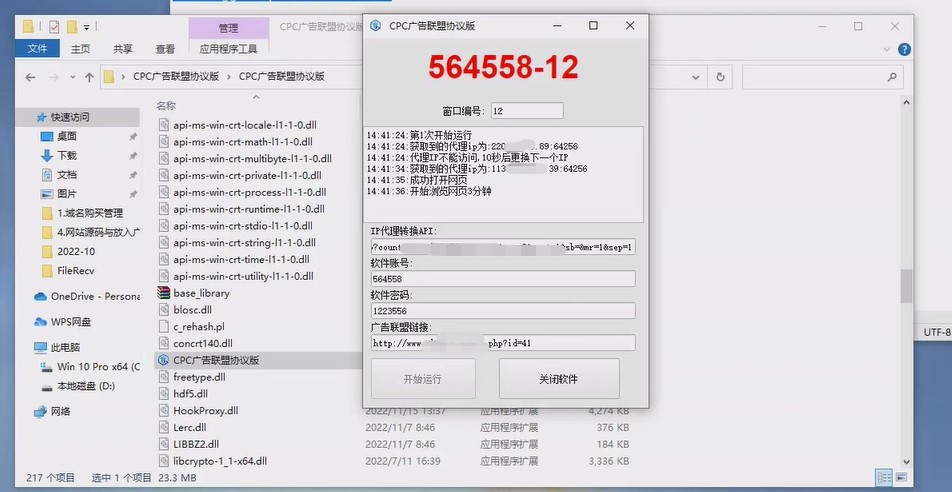Expand the address bar history dropdown
The width and height of the screenshot is (952, 492).
(x=696, y=77)
